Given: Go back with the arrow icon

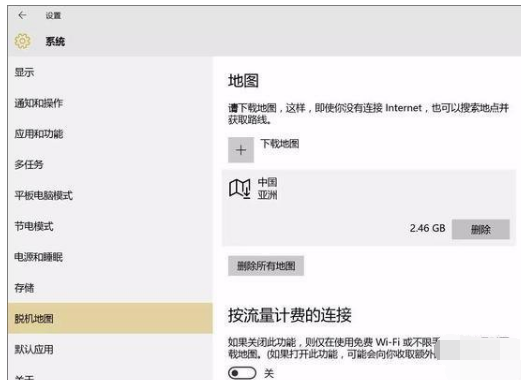Looking at the screenshot, I should 22,15.
